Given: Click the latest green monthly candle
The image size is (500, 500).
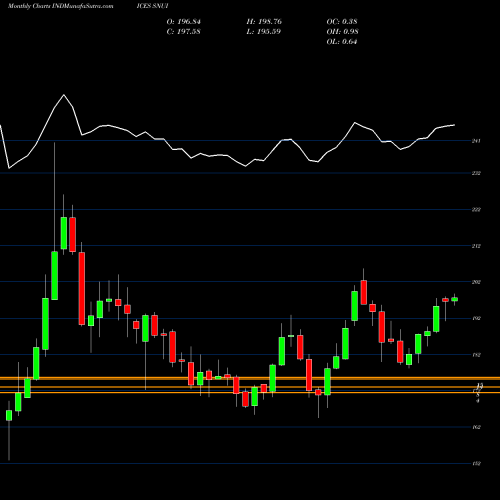Looking at the screenshot, I should tap(455, 299).
